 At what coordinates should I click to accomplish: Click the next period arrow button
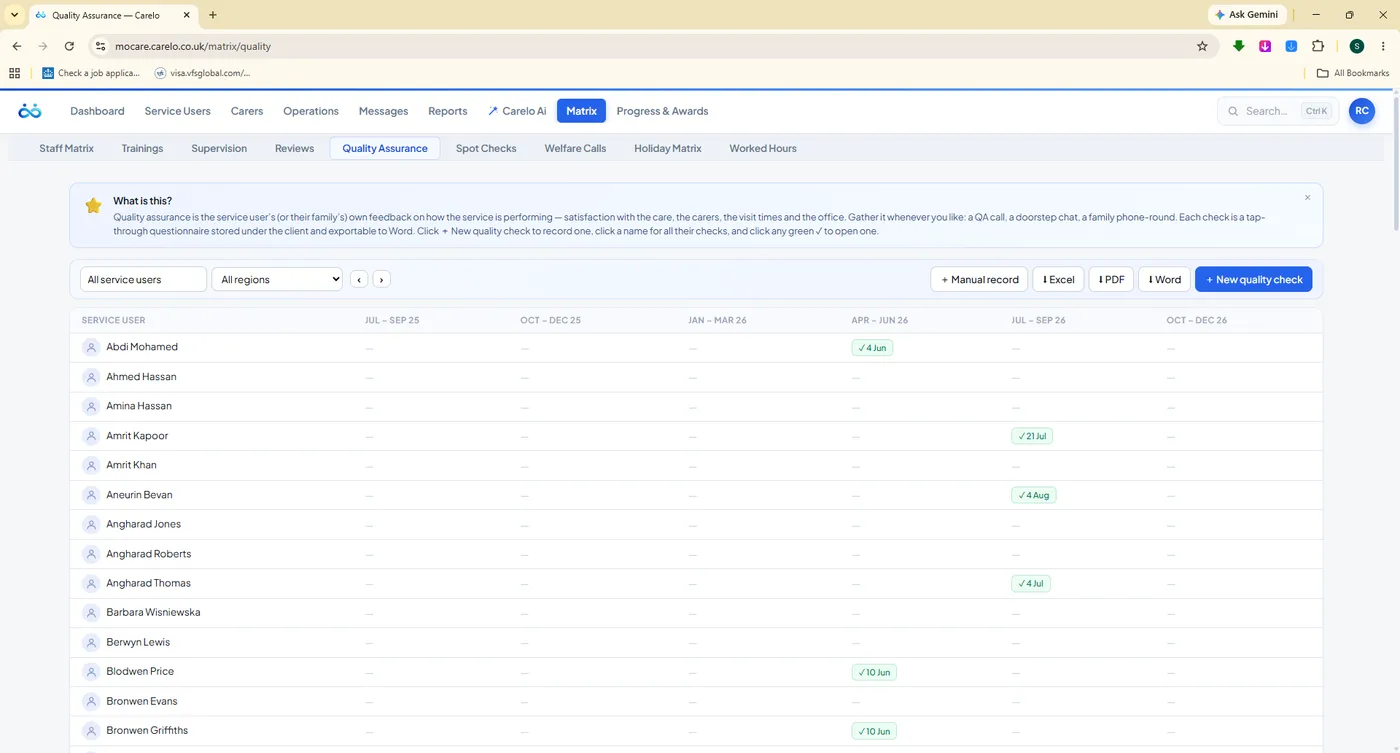pyautogui.click(x=381, y=280)
